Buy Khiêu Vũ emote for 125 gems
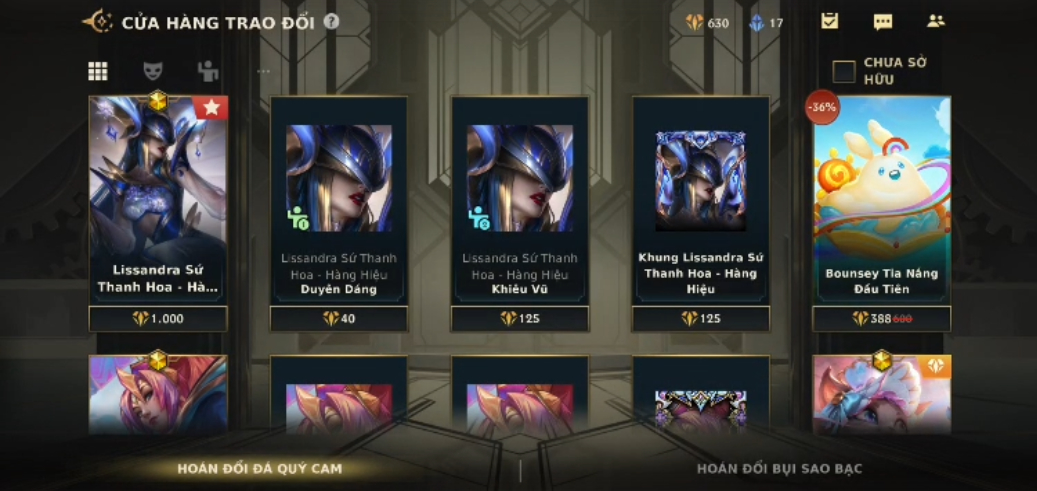1037x491 pixels. point(520,318)
